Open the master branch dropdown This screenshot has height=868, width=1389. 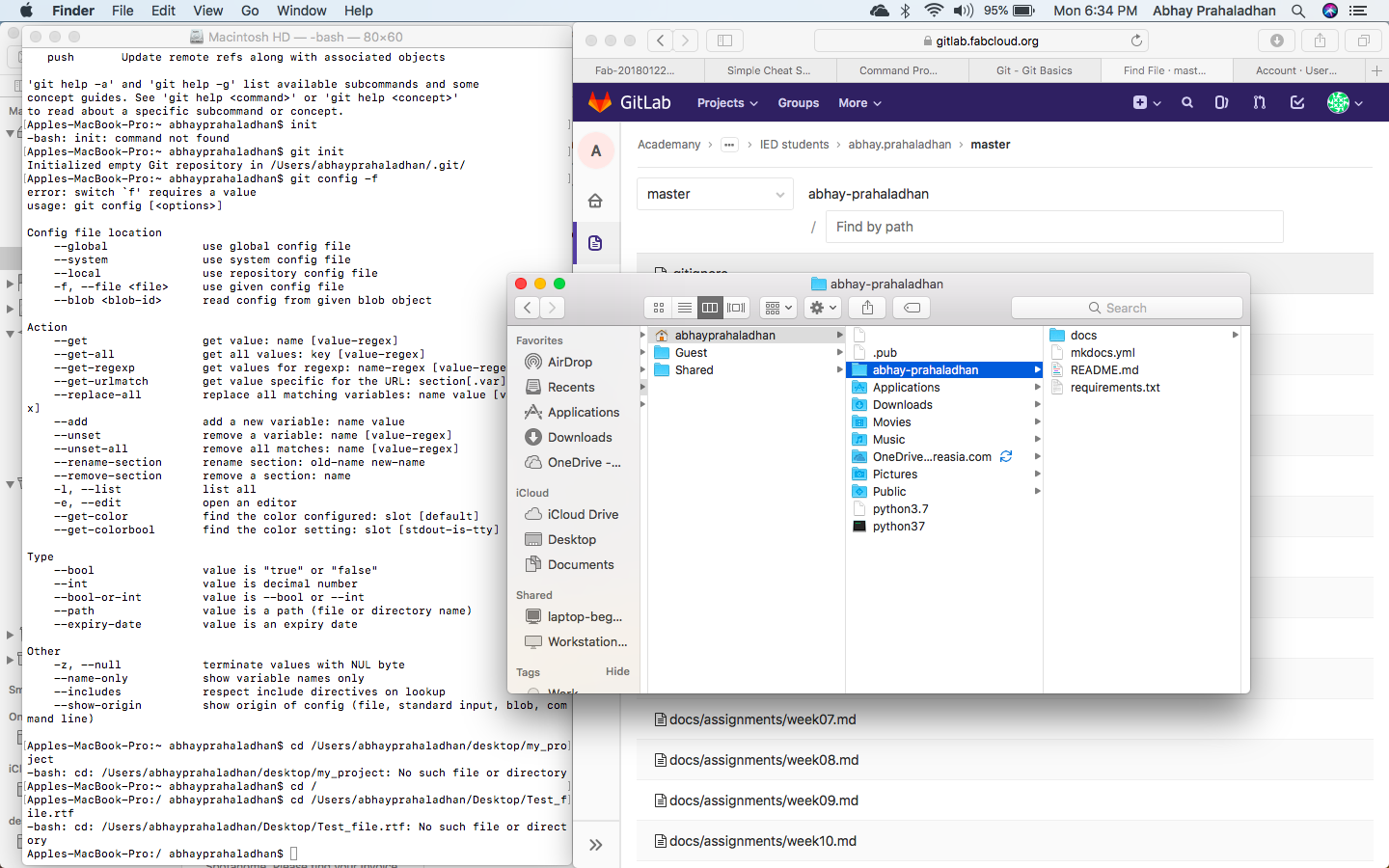click(x=715, y=194)
